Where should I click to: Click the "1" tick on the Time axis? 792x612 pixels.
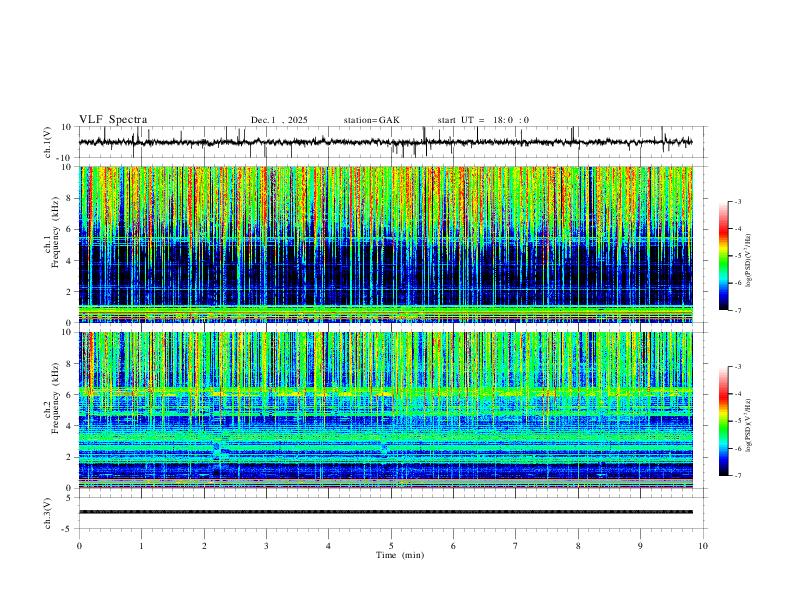click(141, 546)
